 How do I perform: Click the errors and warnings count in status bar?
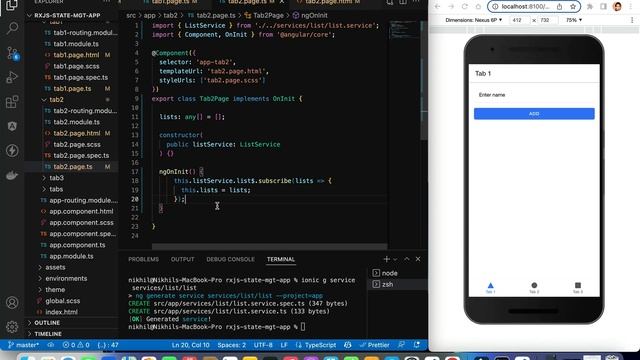pyautogui.click(x=76, y=345)
